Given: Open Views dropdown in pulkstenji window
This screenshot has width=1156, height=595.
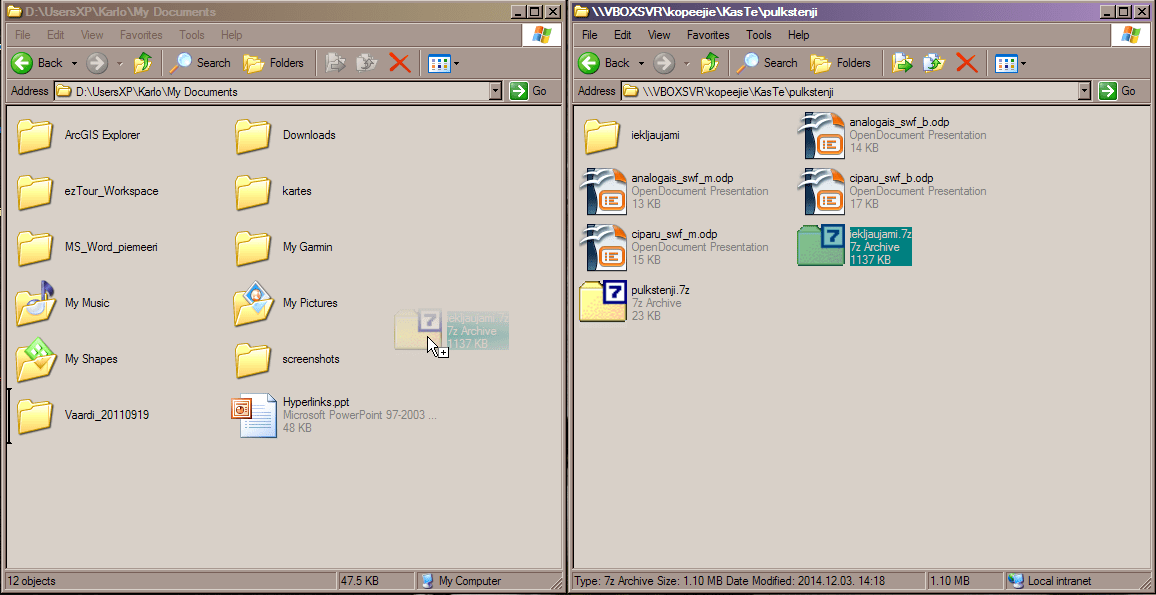Looking at the screenshot, I should pos(1011,63).
